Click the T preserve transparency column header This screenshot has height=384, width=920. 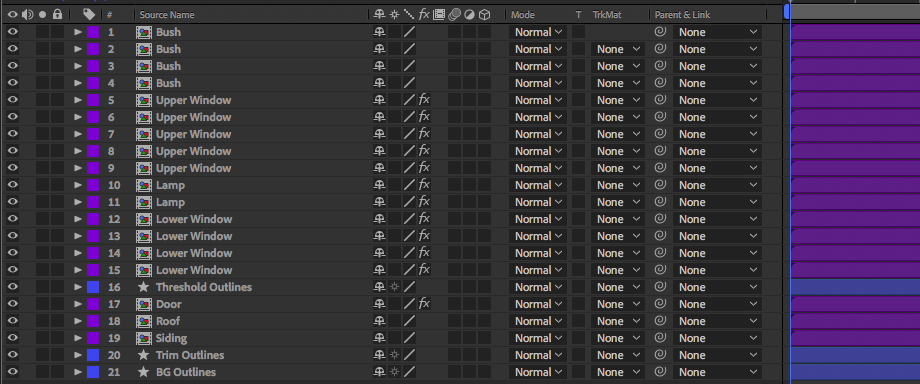click(578, 15)
